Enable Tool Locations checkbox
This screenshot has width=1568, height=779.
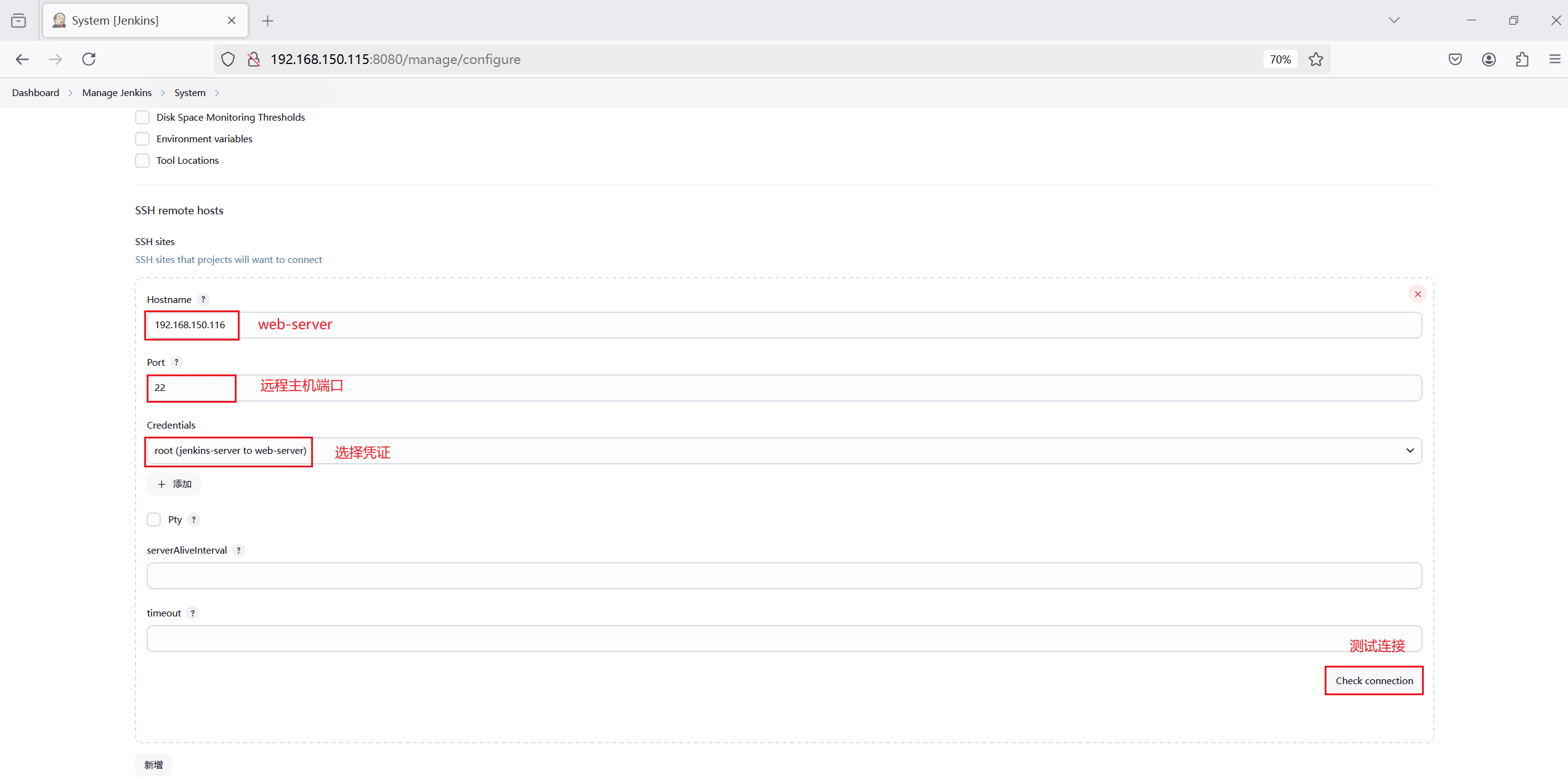142,160
